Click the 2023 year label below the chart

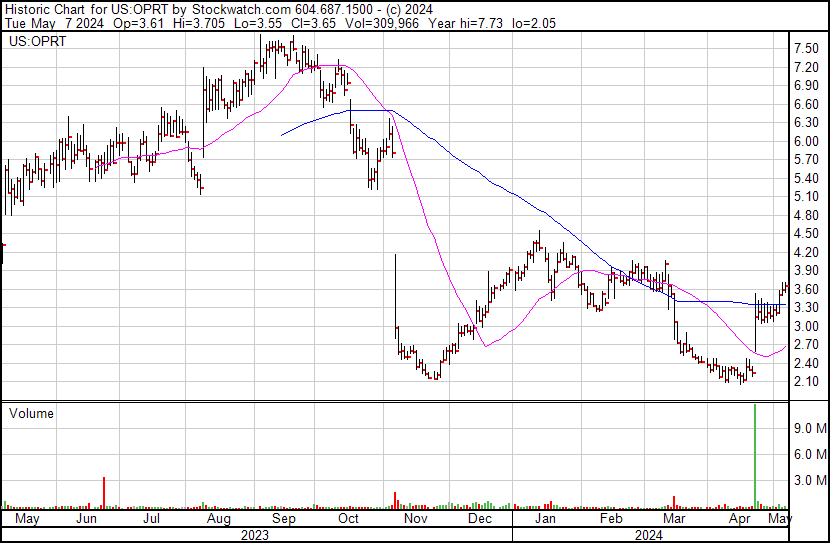(256, 534)
